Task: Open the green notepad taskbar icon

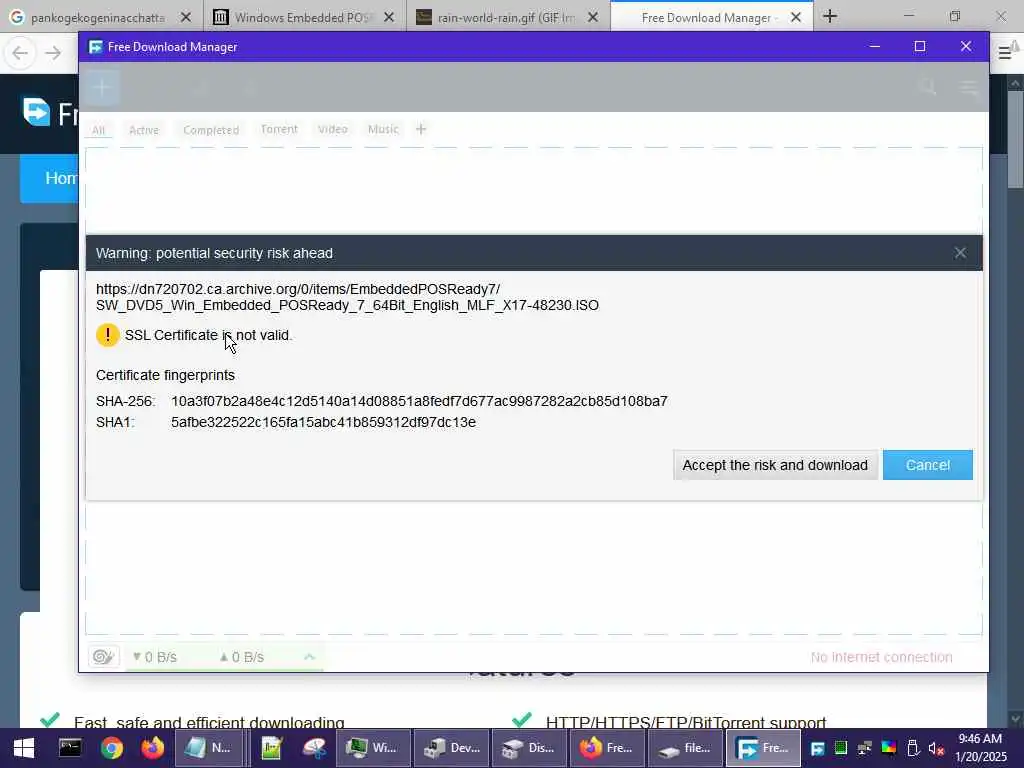Action: (x=271, y=748)
